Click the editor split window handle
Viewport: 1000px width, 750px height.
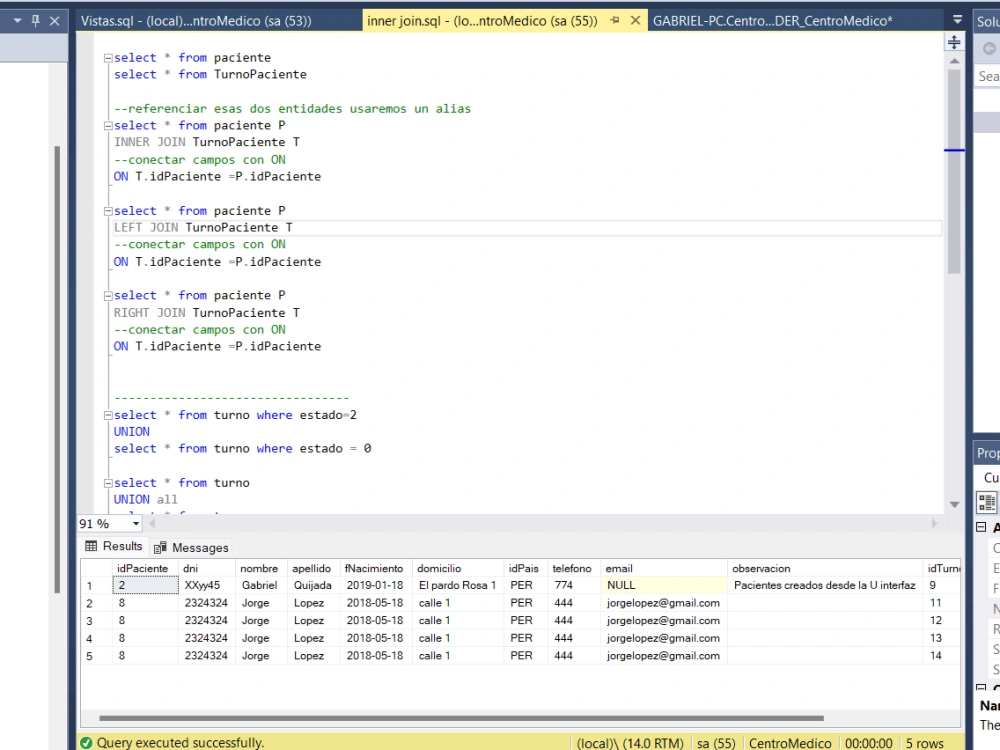click(954, 43)
